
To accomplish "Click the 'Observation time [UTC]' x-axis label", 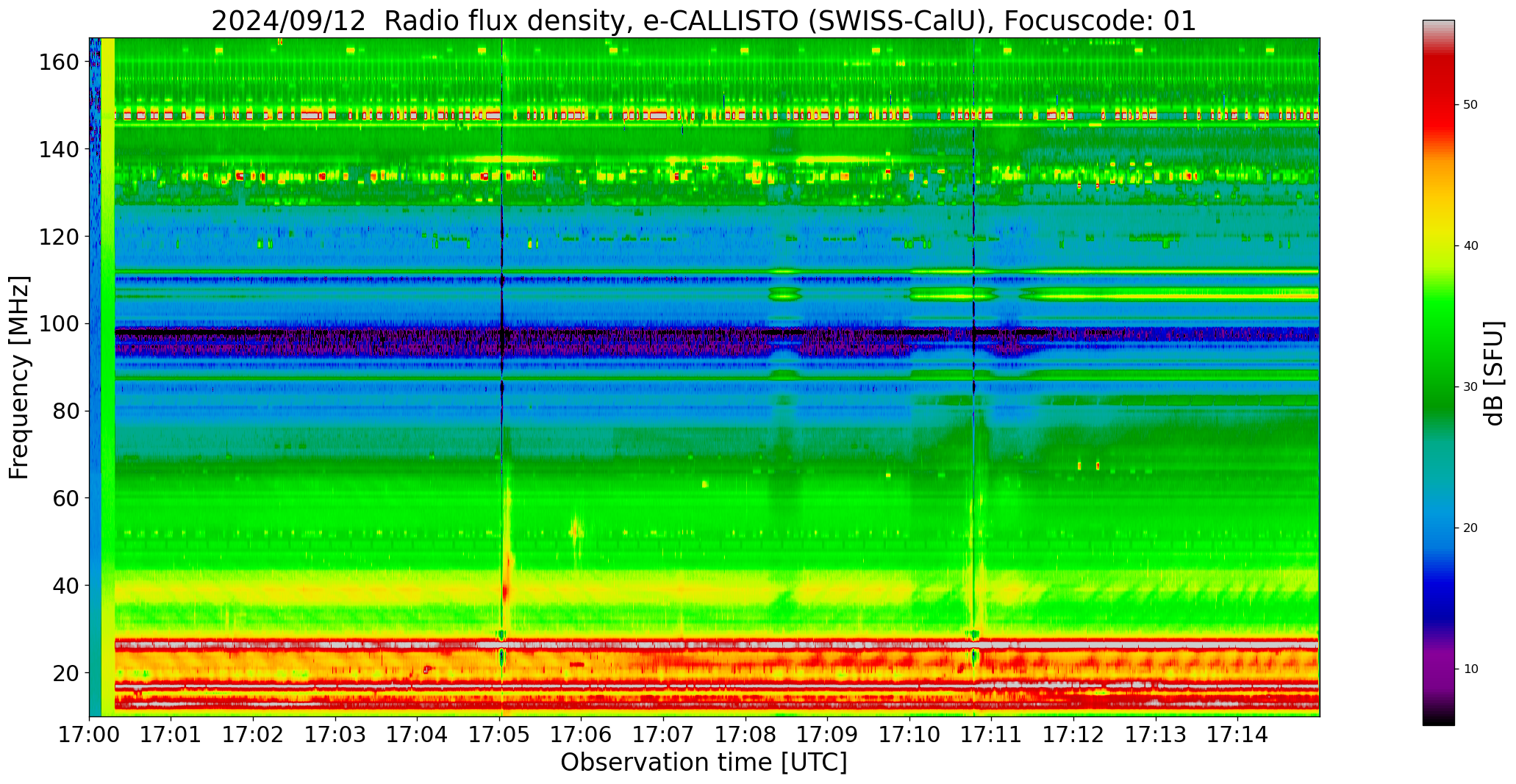I will 704,763.
